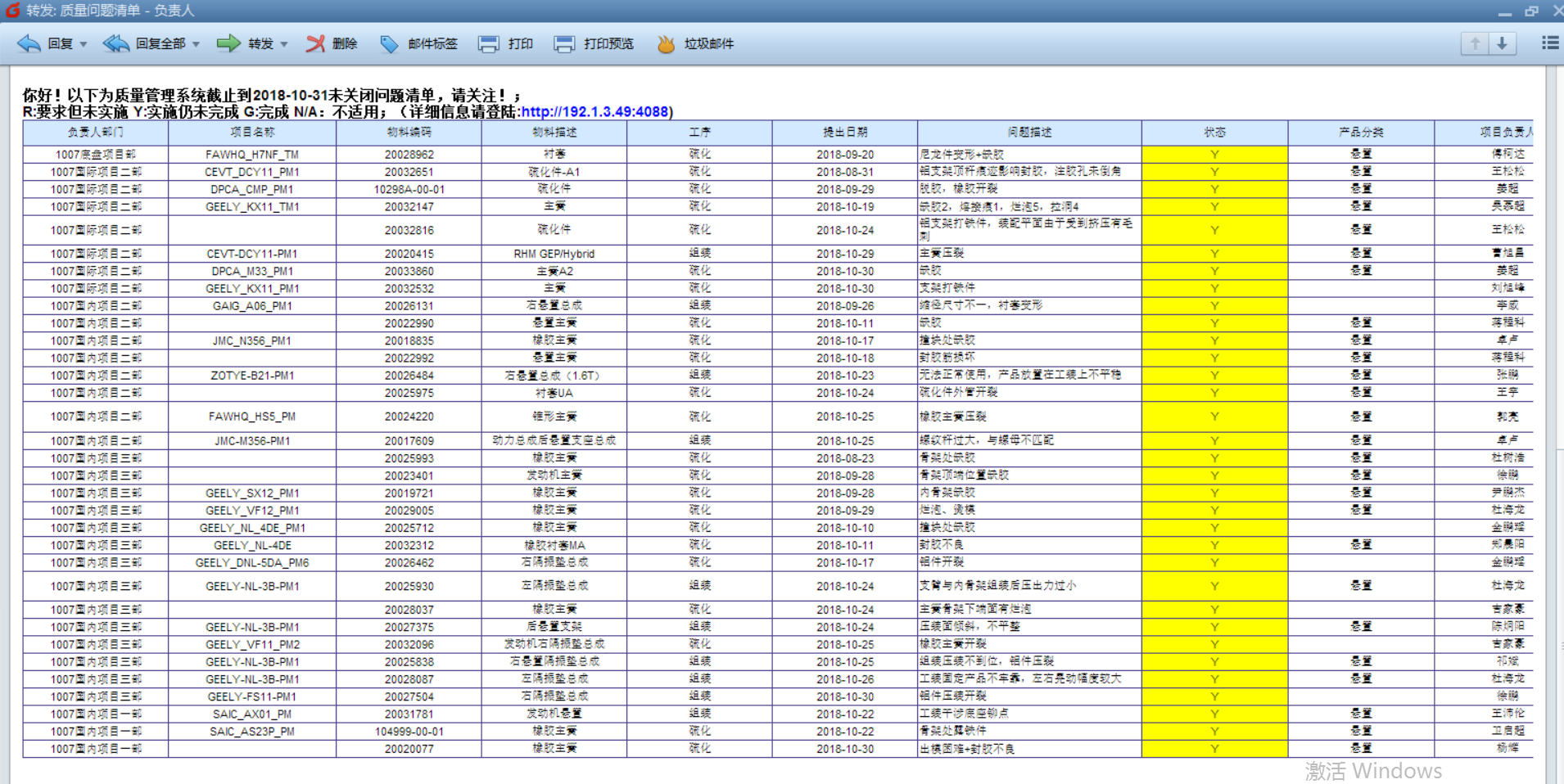Click the RHM GEP/Hybrid description cell
The height and width of the screenshot is (784, 1564).
pos(554,255)
